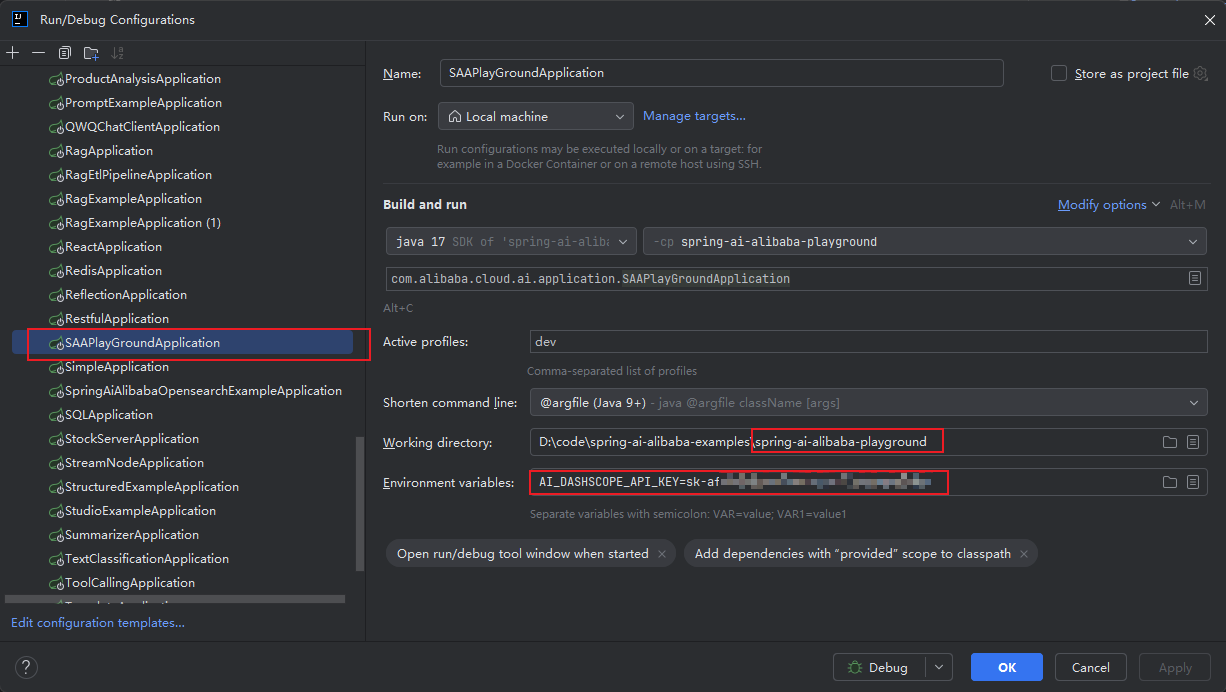Viewport: 1226px width, 692px height.
Task: Select TextClassificationApplication configuration
Action: (146, 559)
